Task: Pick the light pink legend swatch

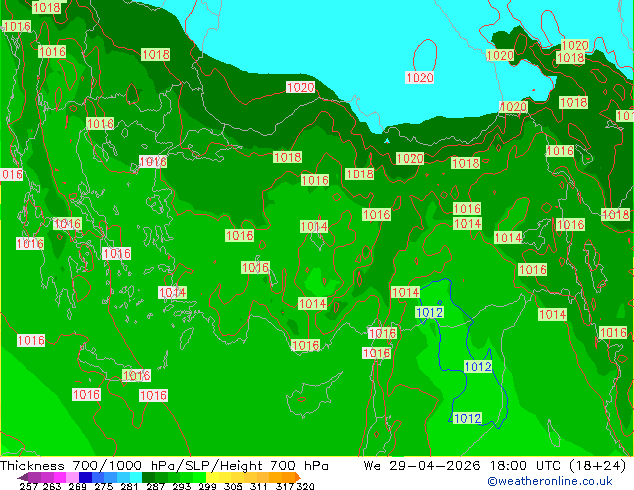Action: (x=72, y=477)
